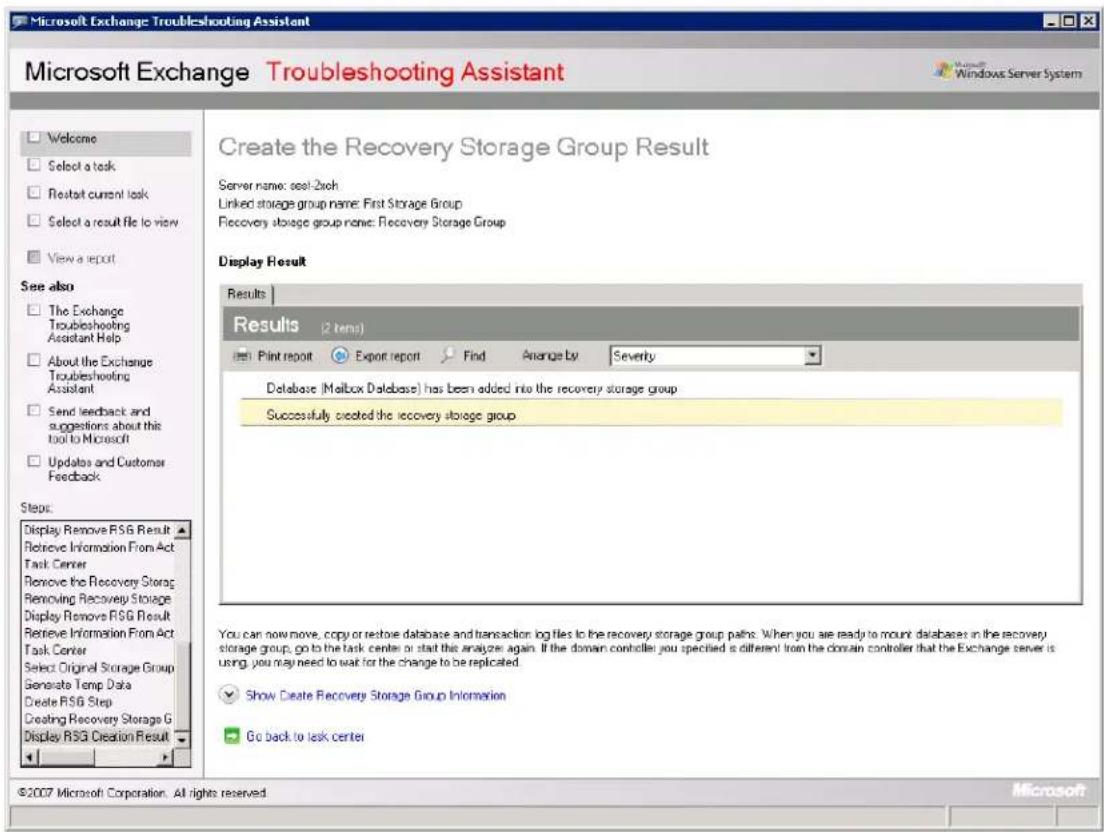Toggle the Exchange Troubleshooting Assistant Help checkbox

pos(33,310)
